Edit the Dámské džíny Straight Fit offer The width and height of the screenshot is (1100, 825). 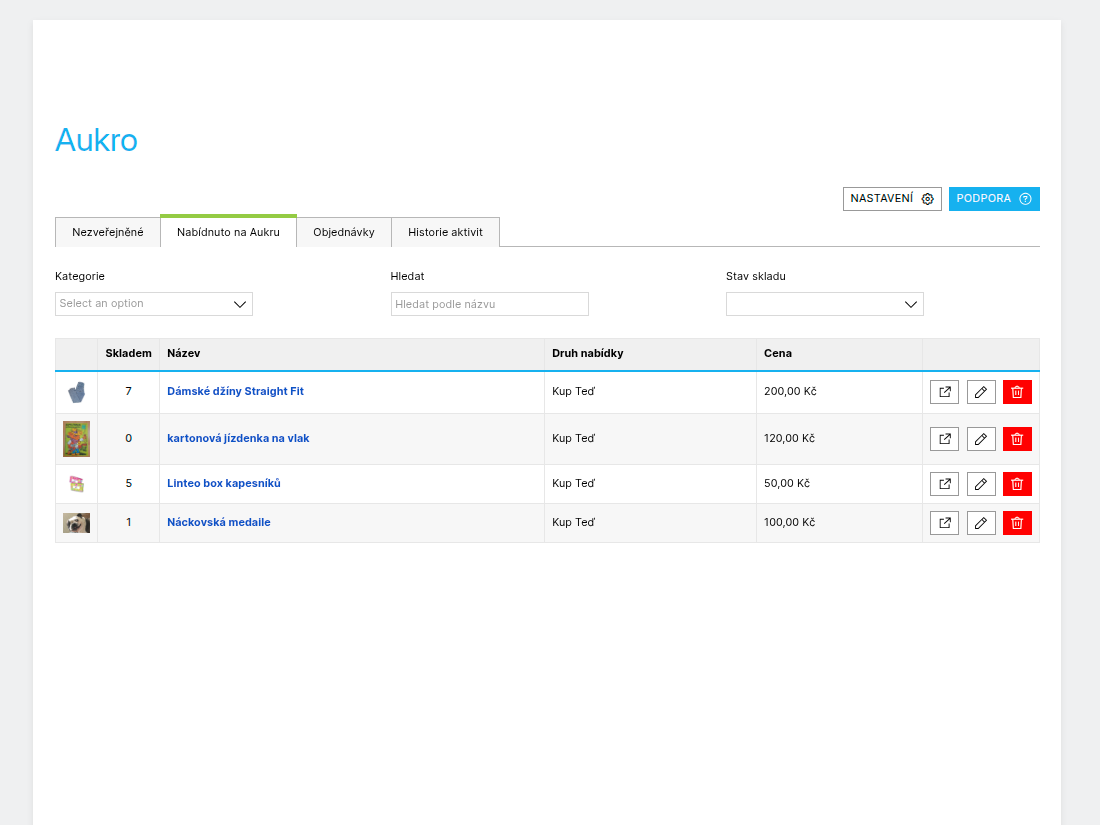coord(981,392)
